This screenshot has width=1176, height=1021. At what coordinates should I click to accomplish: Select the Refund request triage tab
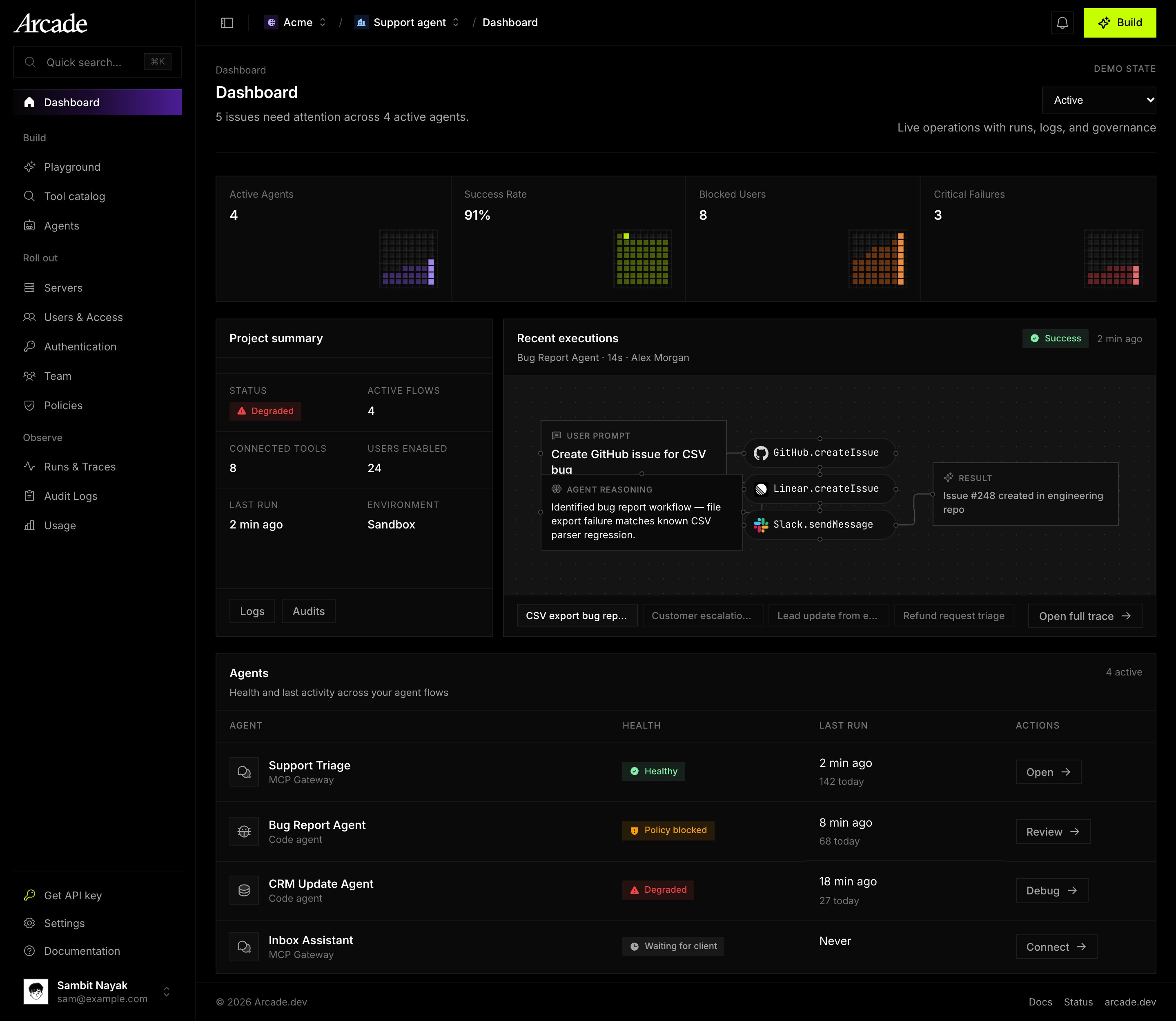coord(954,616)
